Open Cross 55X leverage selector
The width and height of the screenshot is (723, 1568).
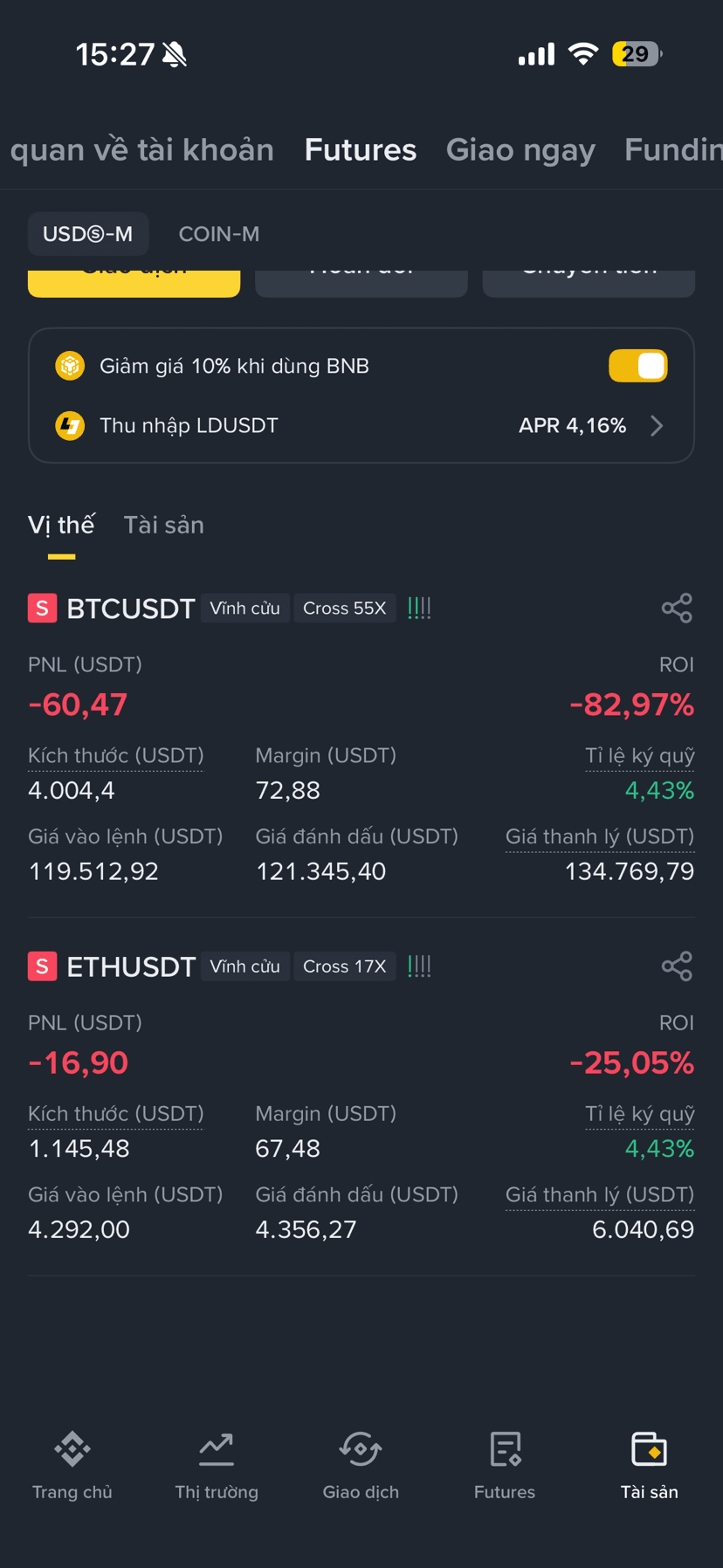344,609
